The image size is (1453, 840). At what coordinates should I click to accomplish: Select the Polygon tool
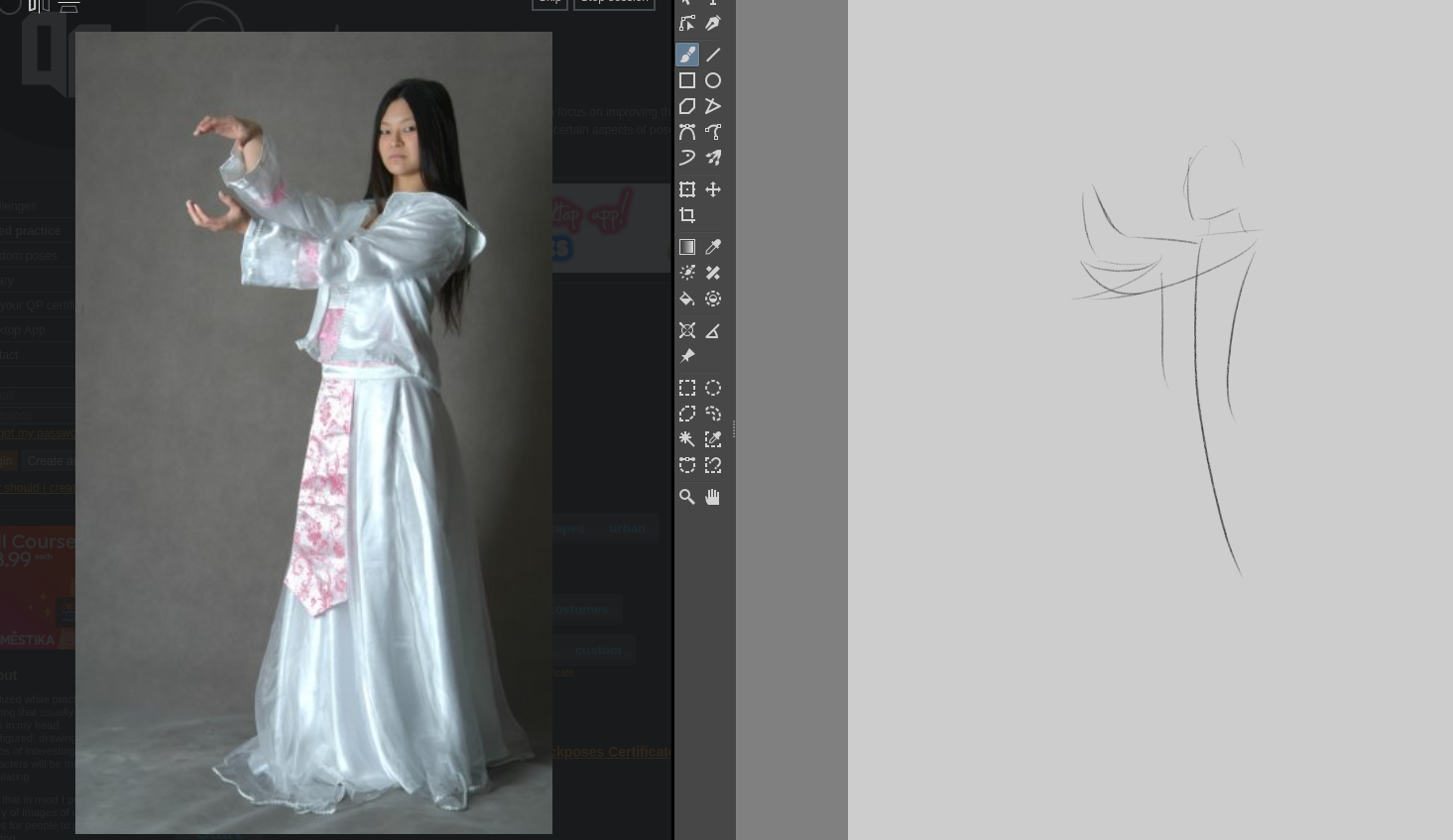tap(687, 106)
